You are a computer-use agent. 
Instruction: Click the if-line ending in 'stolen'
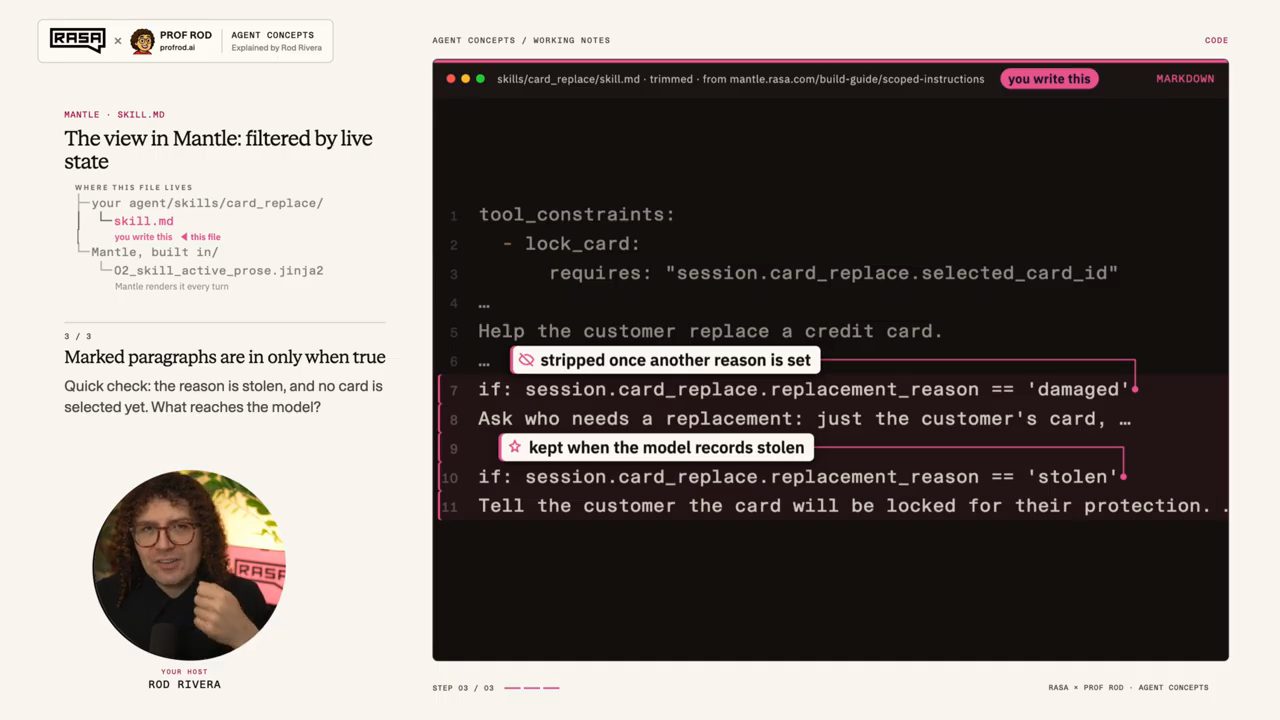click(798, 477)
